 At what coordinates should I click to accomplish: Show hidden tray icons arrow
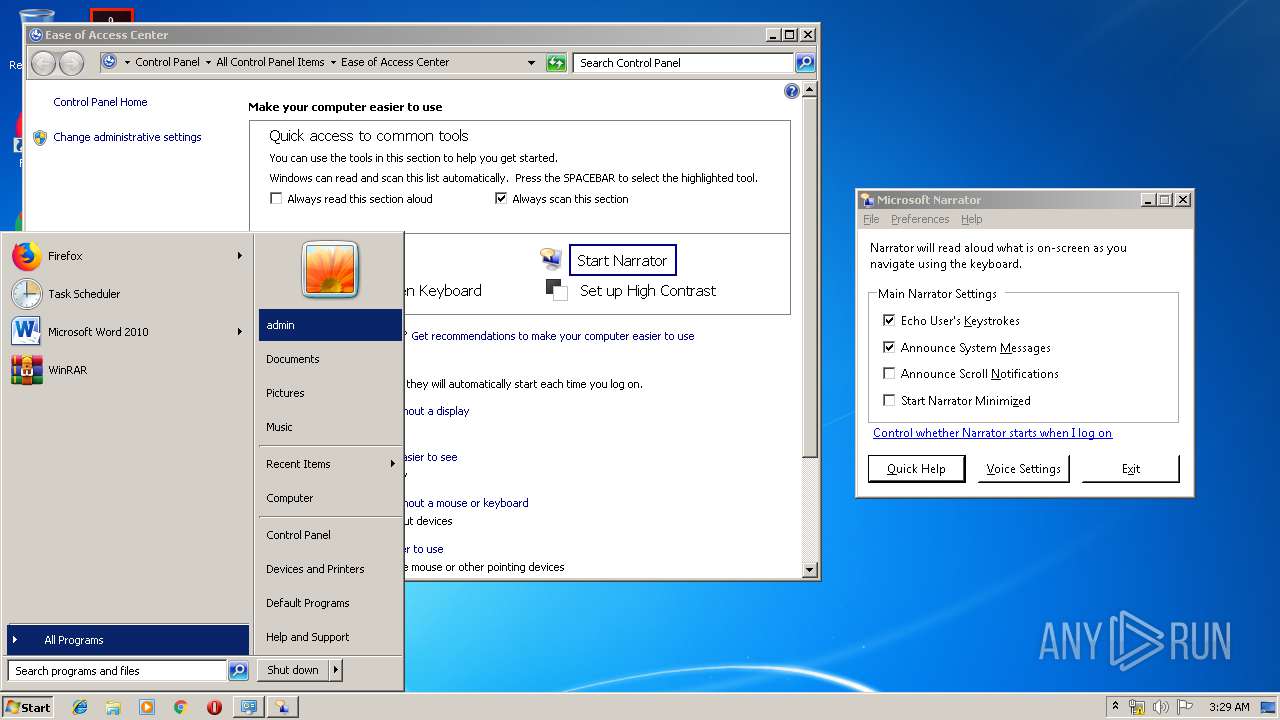1115,707
